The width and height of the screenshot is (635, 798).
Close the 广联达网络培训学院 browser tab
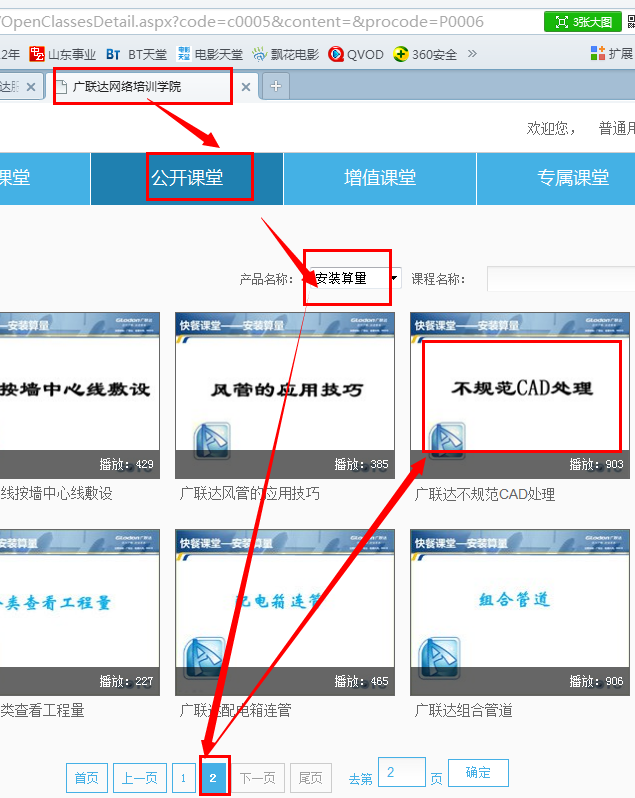tap(246, 87)
